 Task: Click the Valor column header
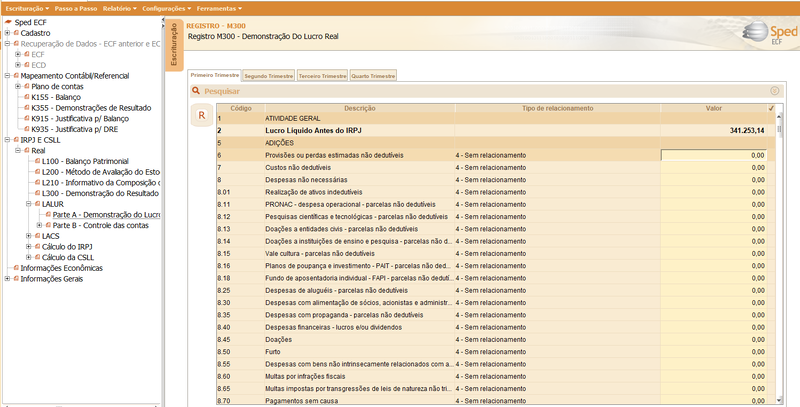pos(714,108)
